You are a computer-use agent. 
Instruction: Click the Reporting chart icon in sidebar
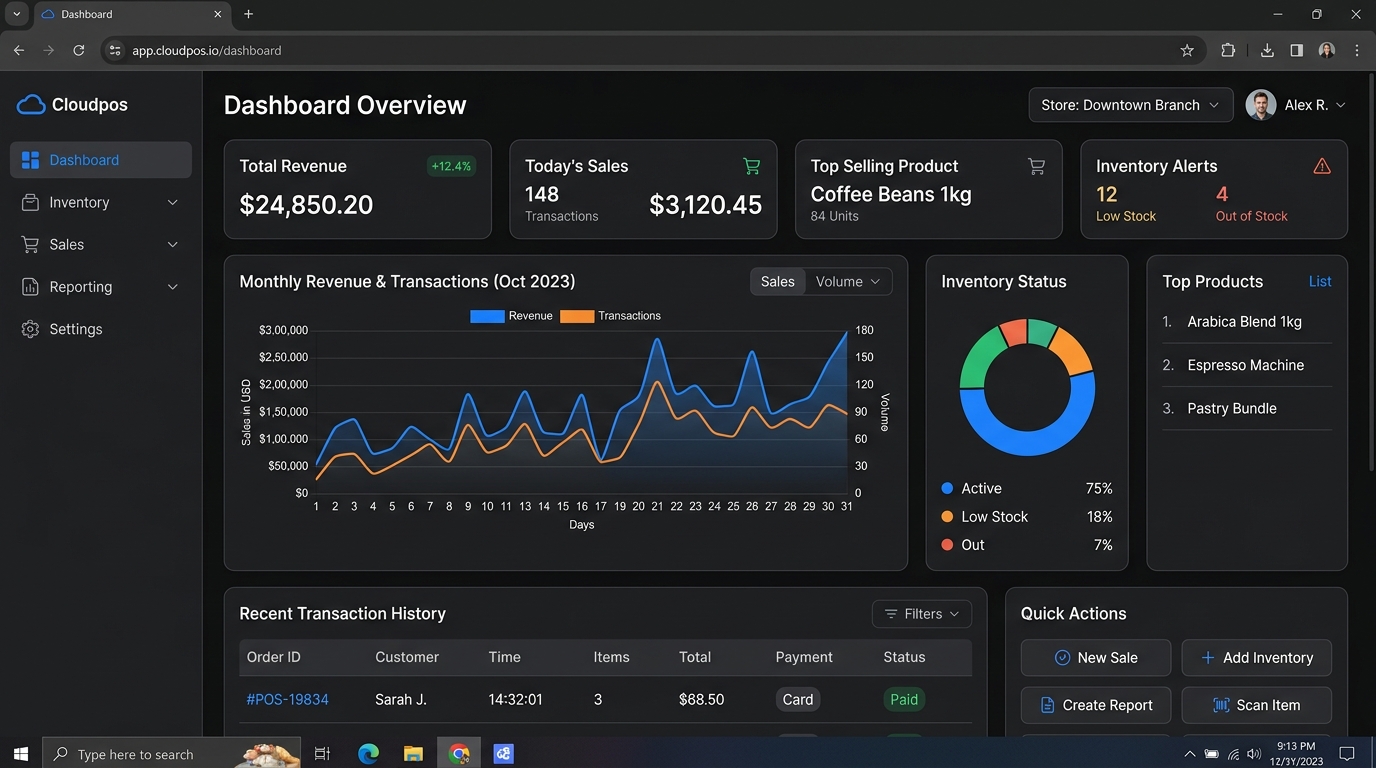[x=30, y=287]
